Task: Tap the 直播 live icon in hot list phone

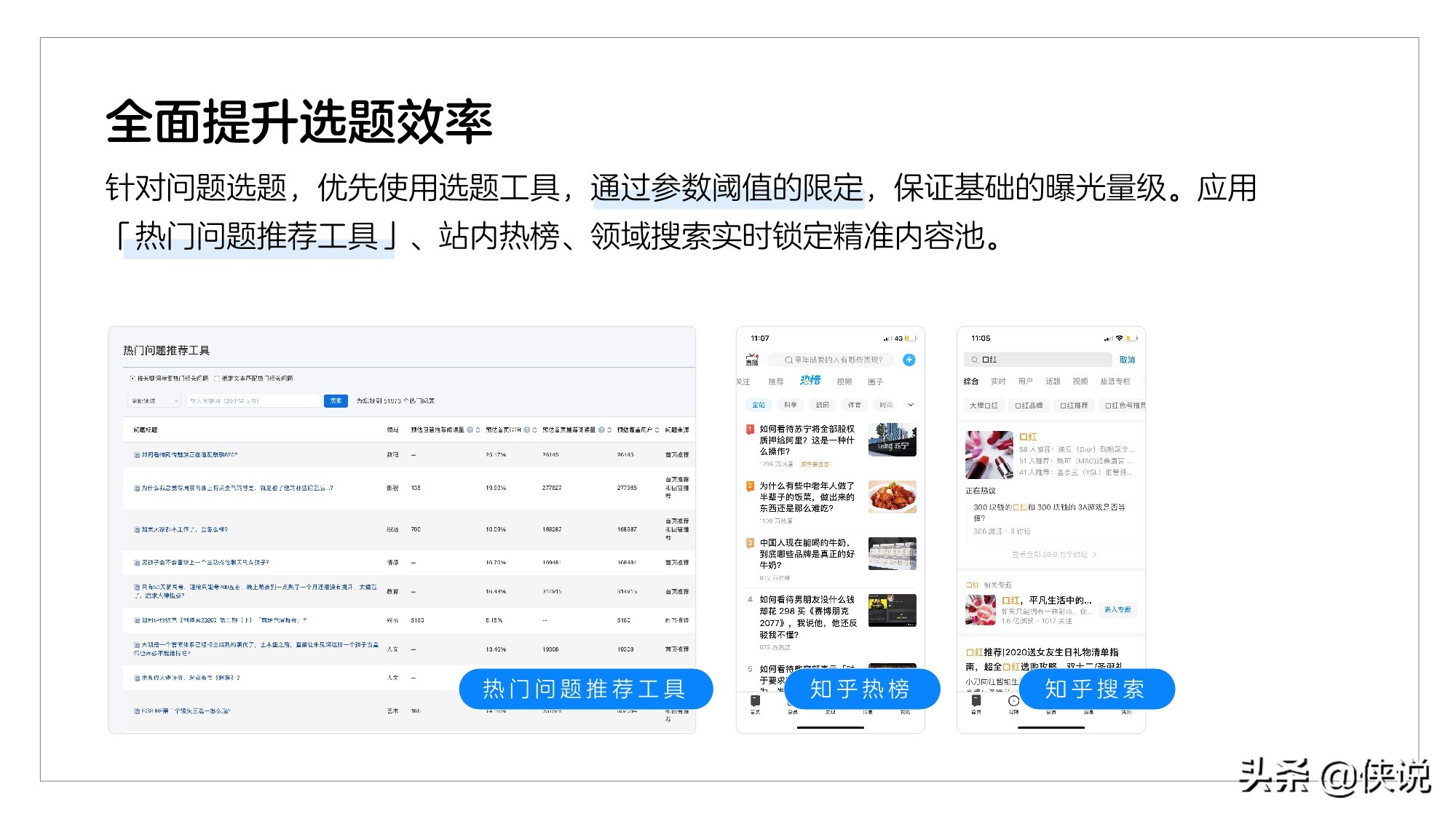Action: [752, 360]
